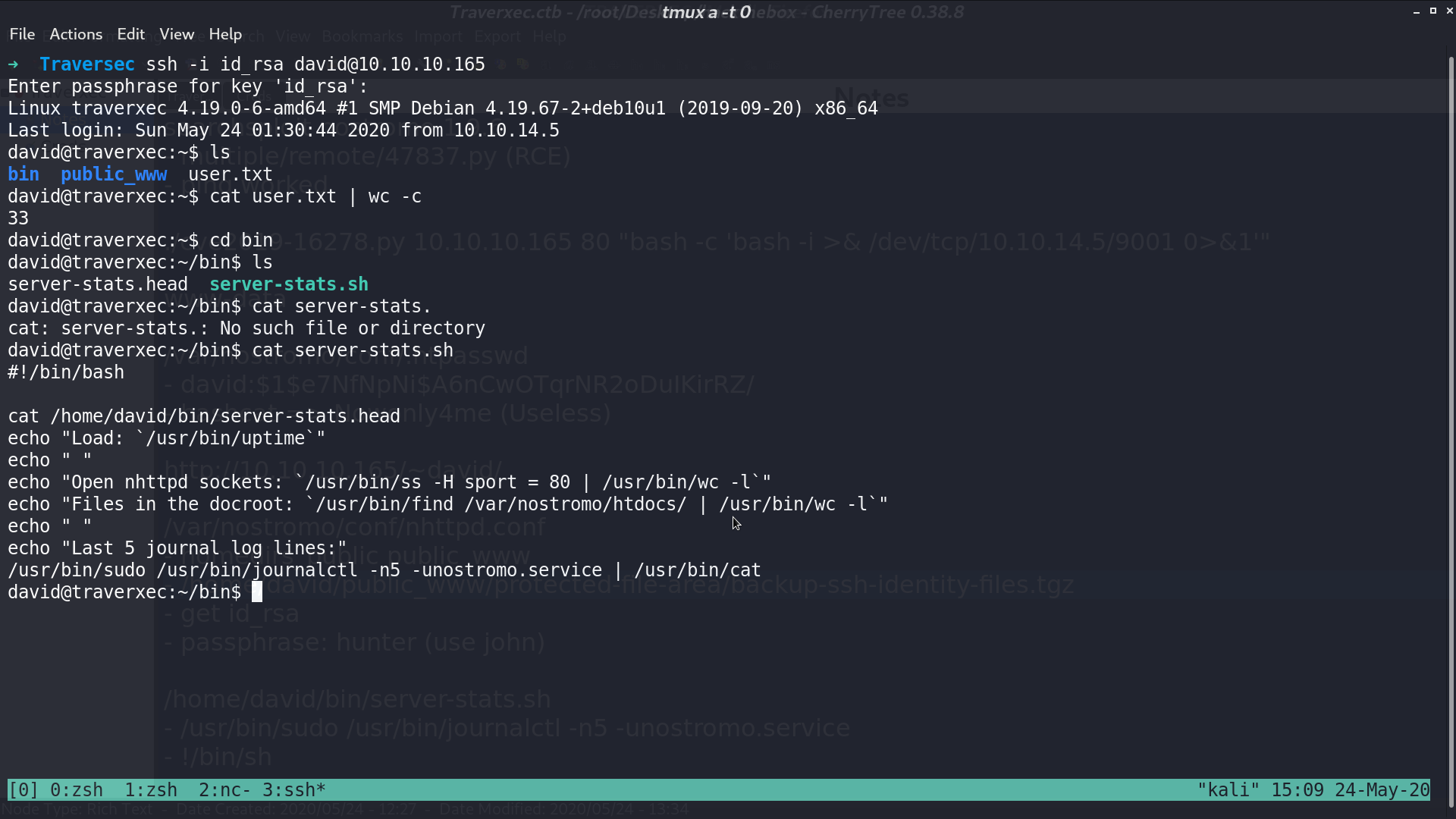Click the public_www directory name

tap(114, 174)
